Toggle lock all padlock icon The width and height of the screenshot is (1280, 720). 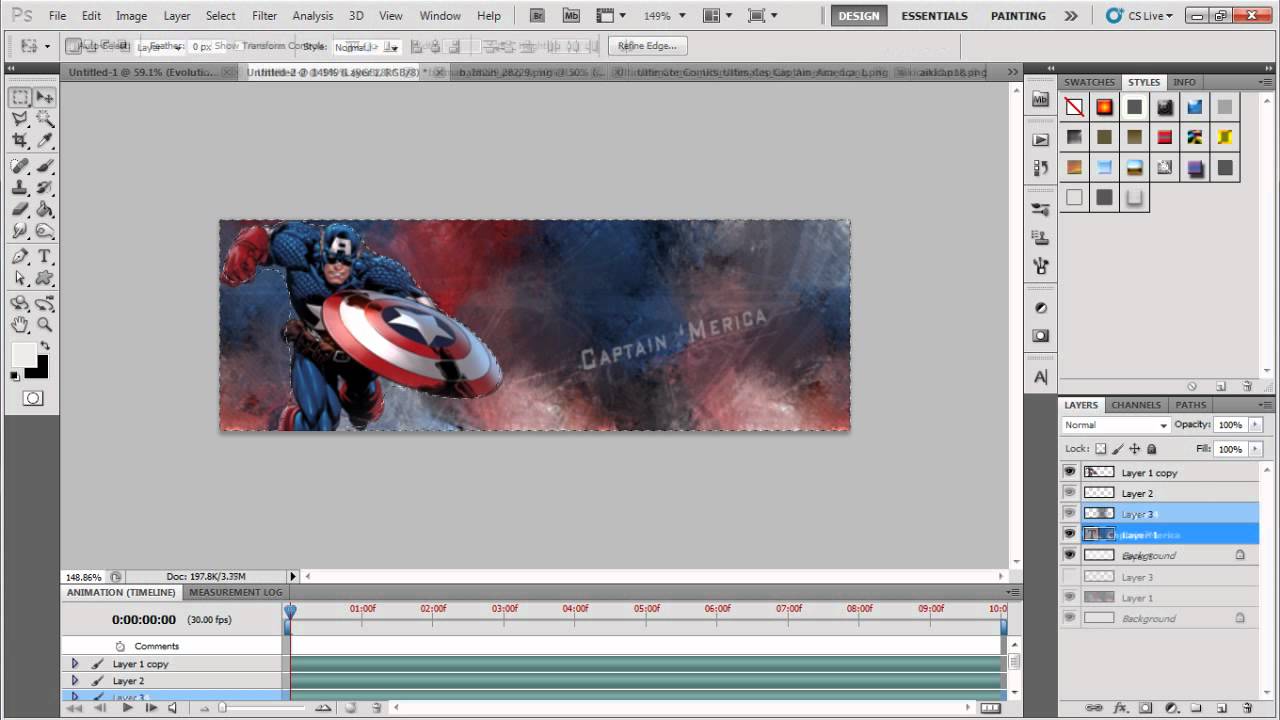tap(1151, 449)
